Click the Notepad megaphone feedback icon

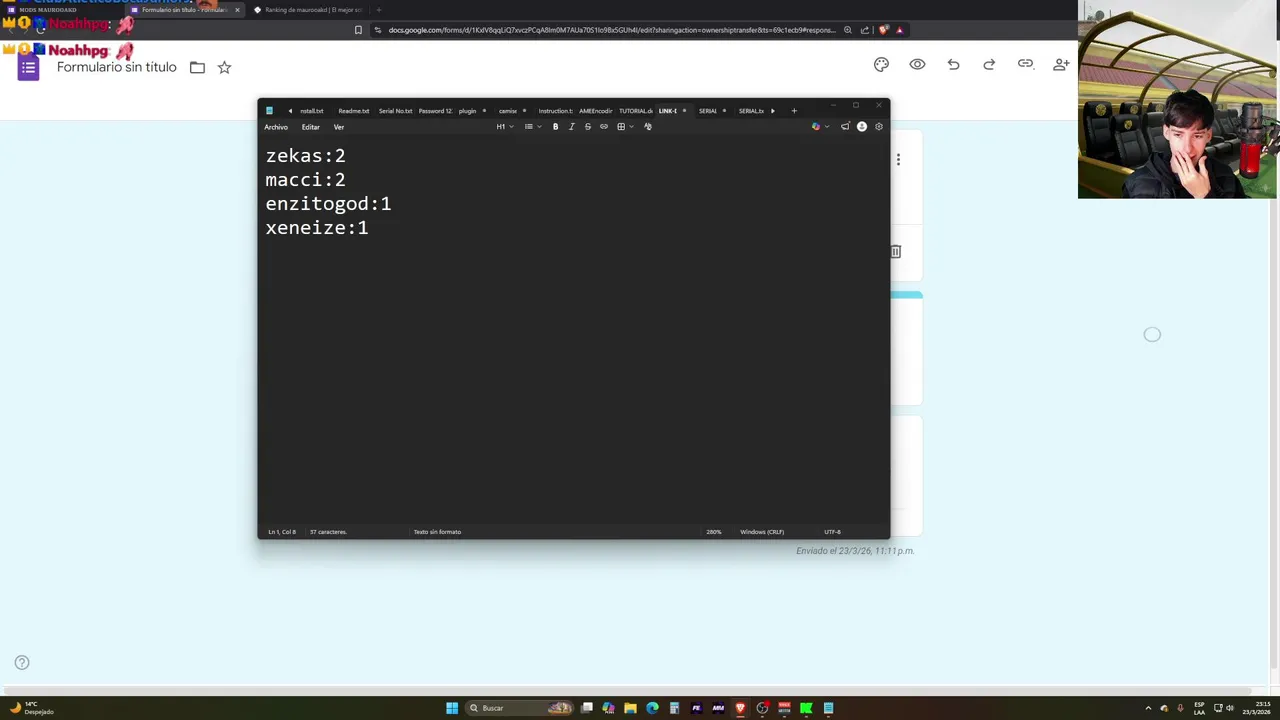[x=845, y=127]
